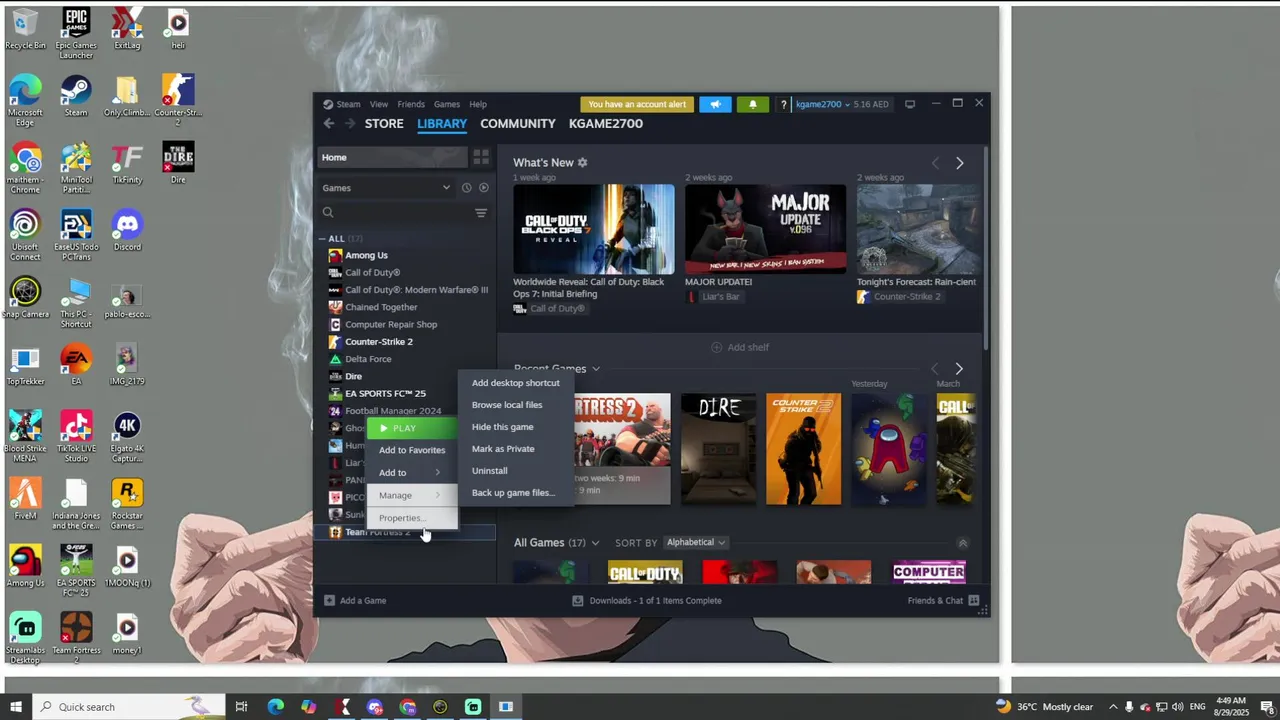
Task: Click the account alert banner
Action: (637, 104)
